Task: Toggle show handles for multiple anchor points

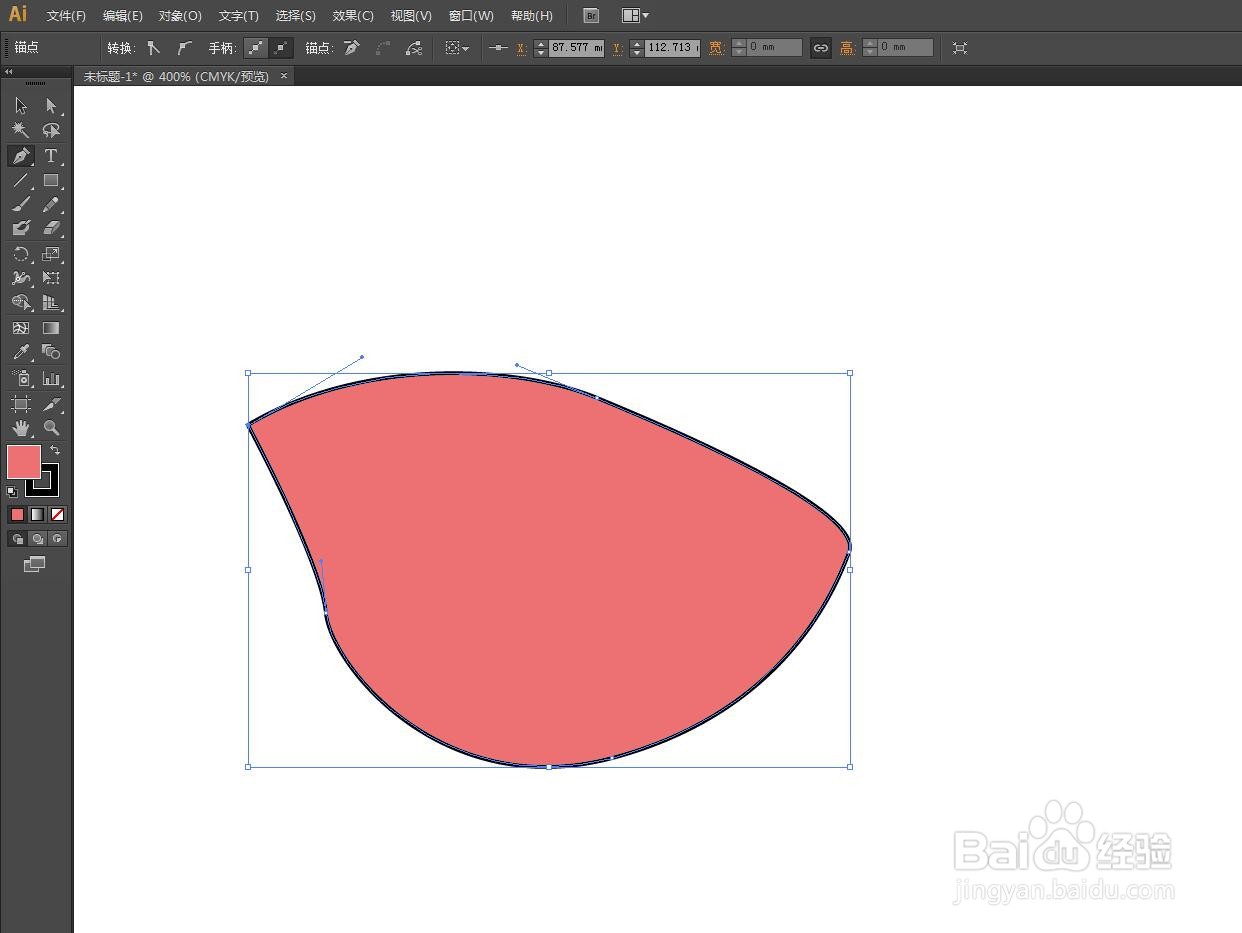Action: coord(257,48)
